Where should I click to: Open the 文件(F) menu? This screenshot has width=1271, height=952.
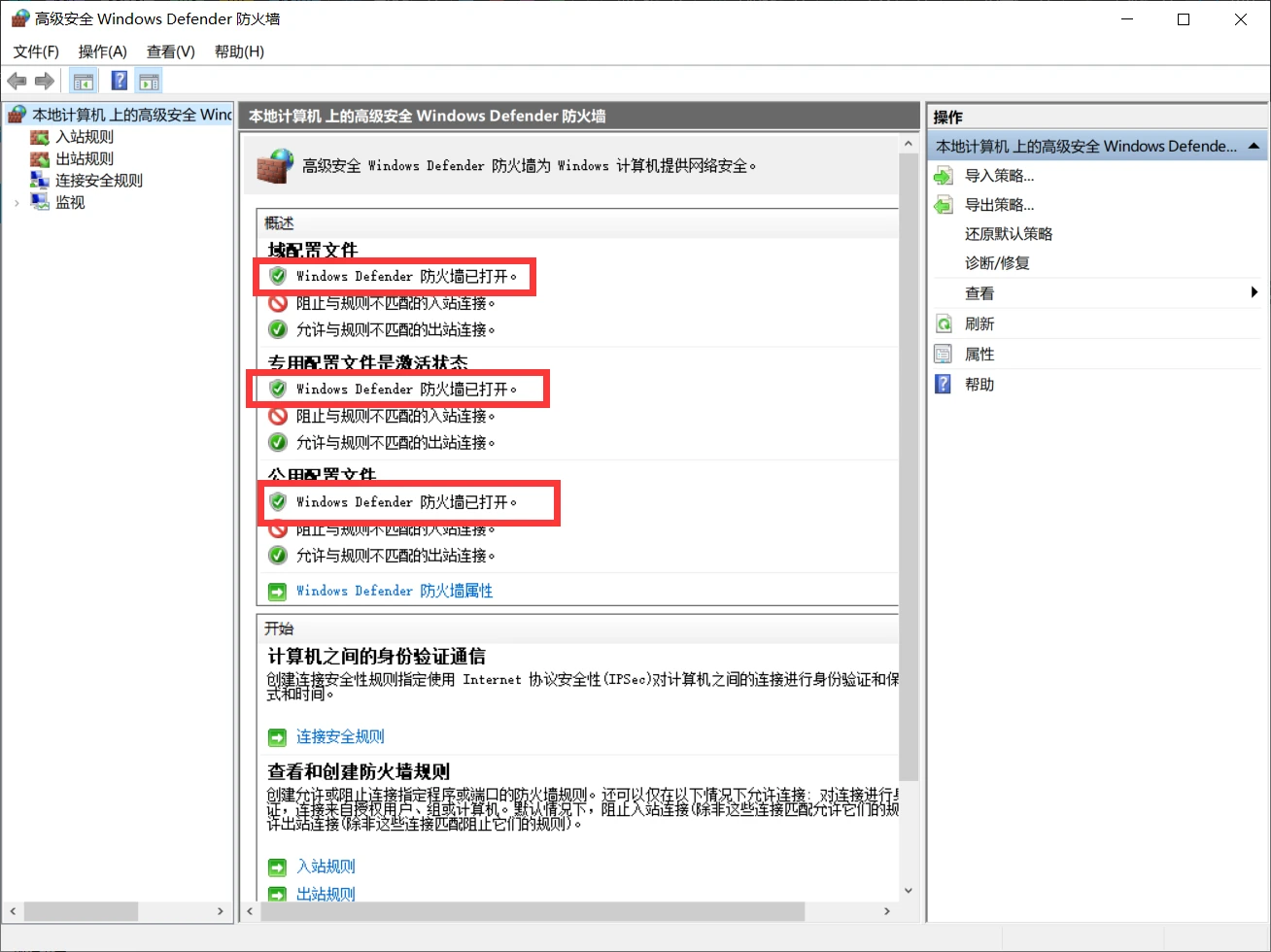point(36,51)
